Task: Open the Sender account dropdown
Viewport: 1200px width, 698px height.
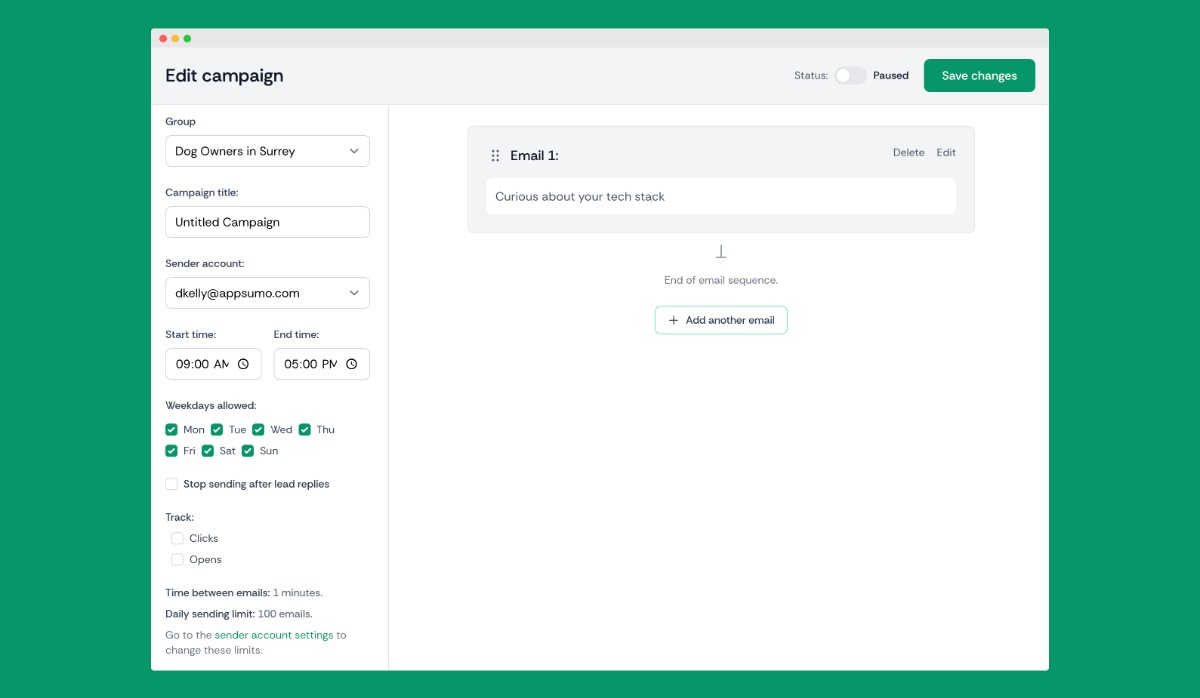Action: [x=267, y=293]
